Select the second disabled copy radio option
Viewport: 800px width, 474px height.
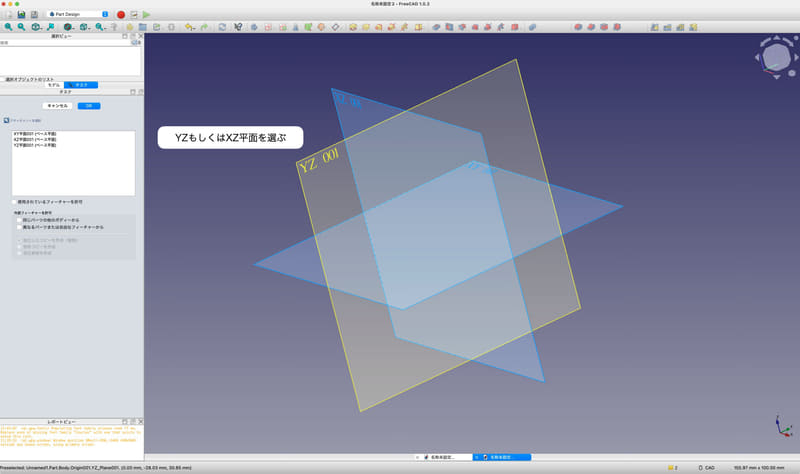pos(19,246)
